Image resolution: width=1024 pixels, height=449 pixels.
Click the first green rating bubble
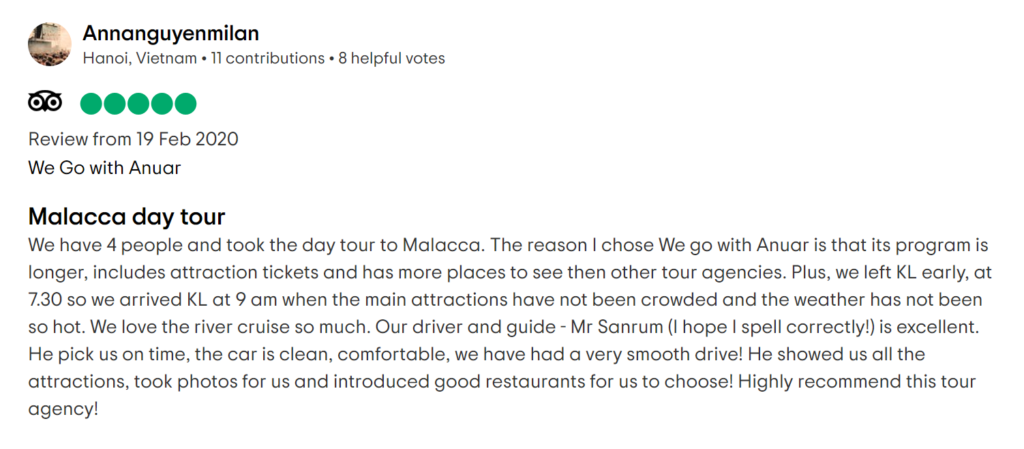pyautogui.click(x=91, y=103)
